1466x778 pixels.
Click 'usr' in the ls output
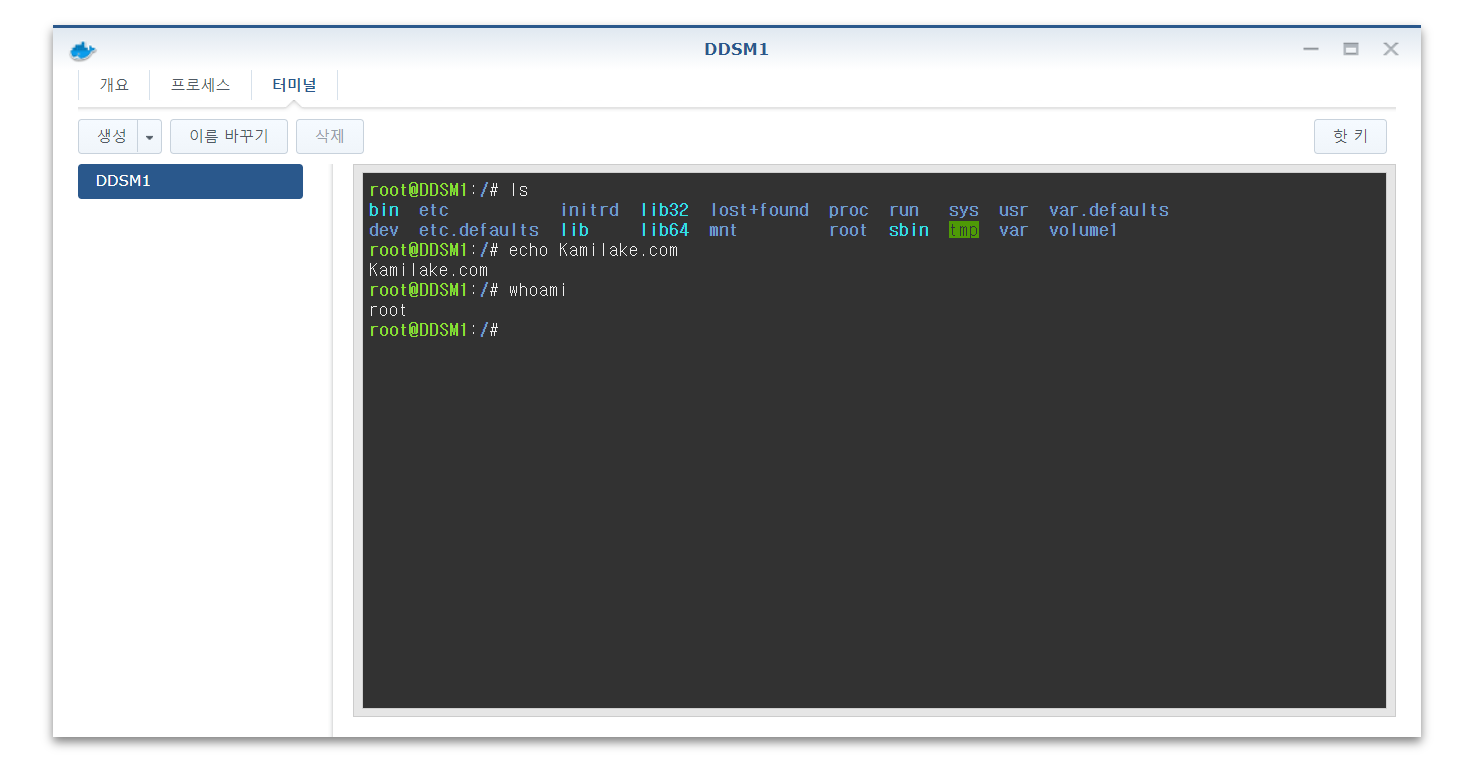point(1014,210)
